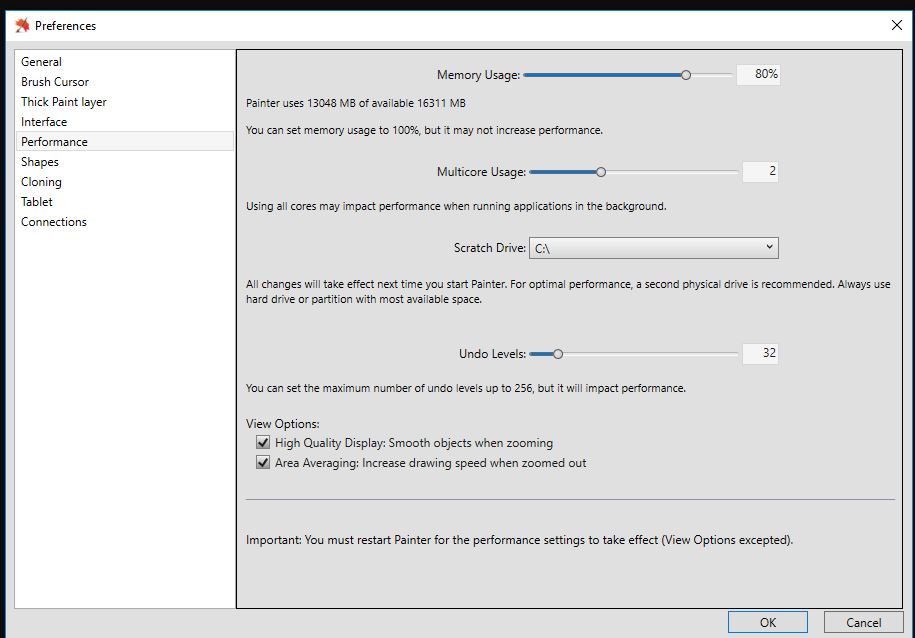Select the Connections category
915x638 pixels.
pos(124,222)
